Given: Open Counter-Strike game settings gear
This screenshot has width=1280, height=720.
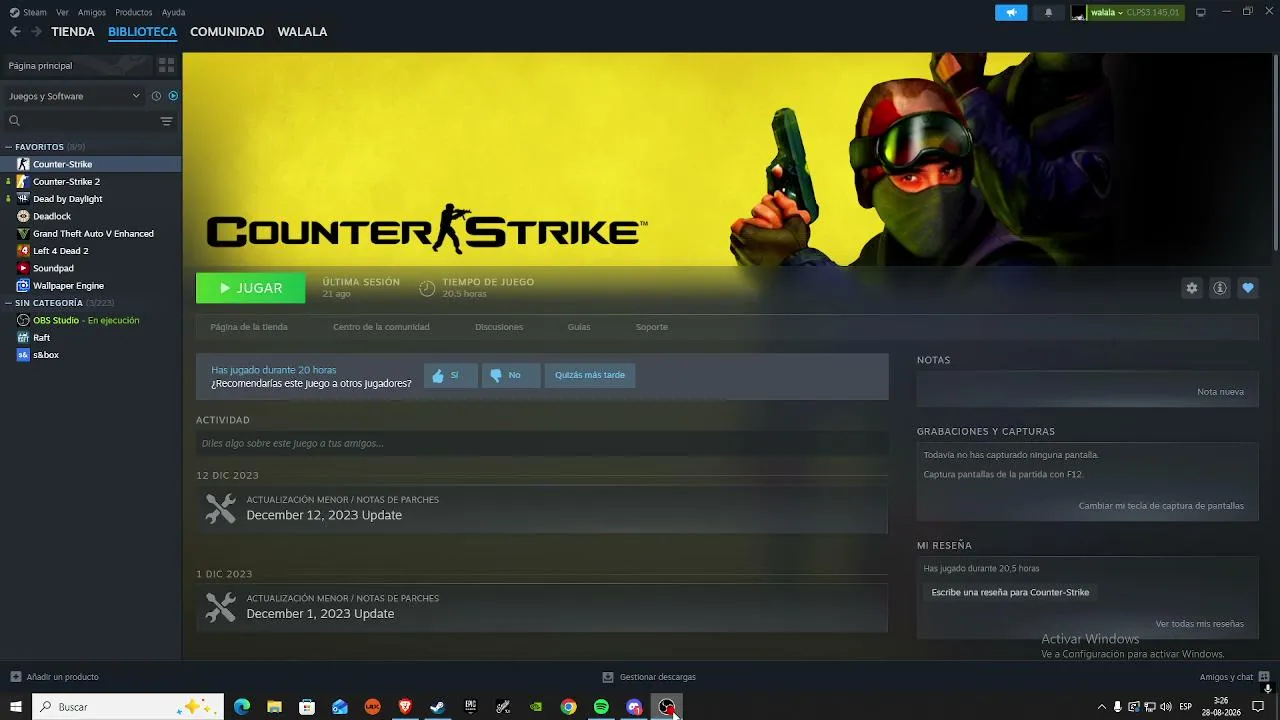Looking at the screenshot, I should click(x=1192, y=288).
